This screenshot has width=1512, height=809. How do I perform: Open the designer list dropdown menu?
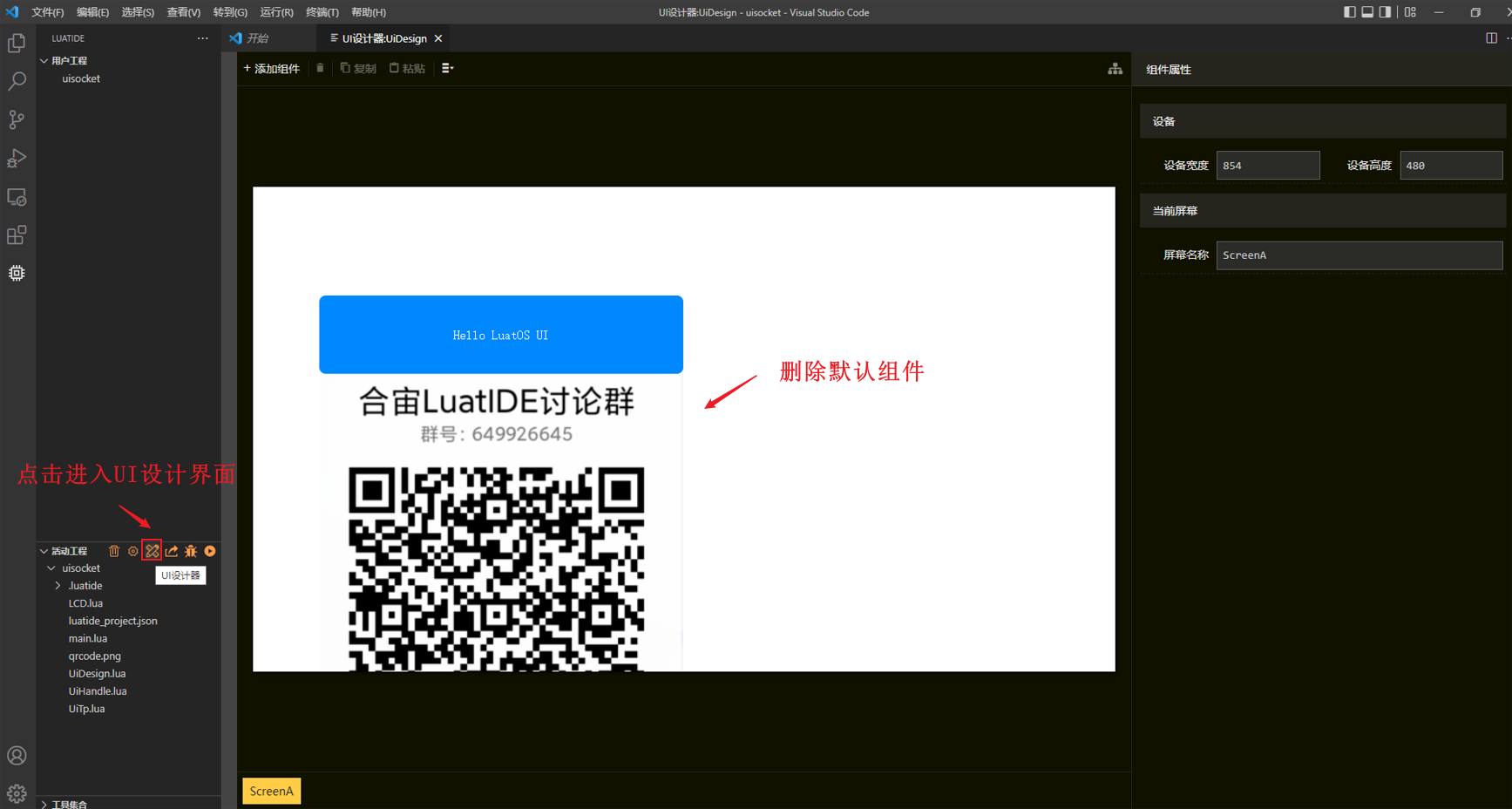(x=447, y=68)
